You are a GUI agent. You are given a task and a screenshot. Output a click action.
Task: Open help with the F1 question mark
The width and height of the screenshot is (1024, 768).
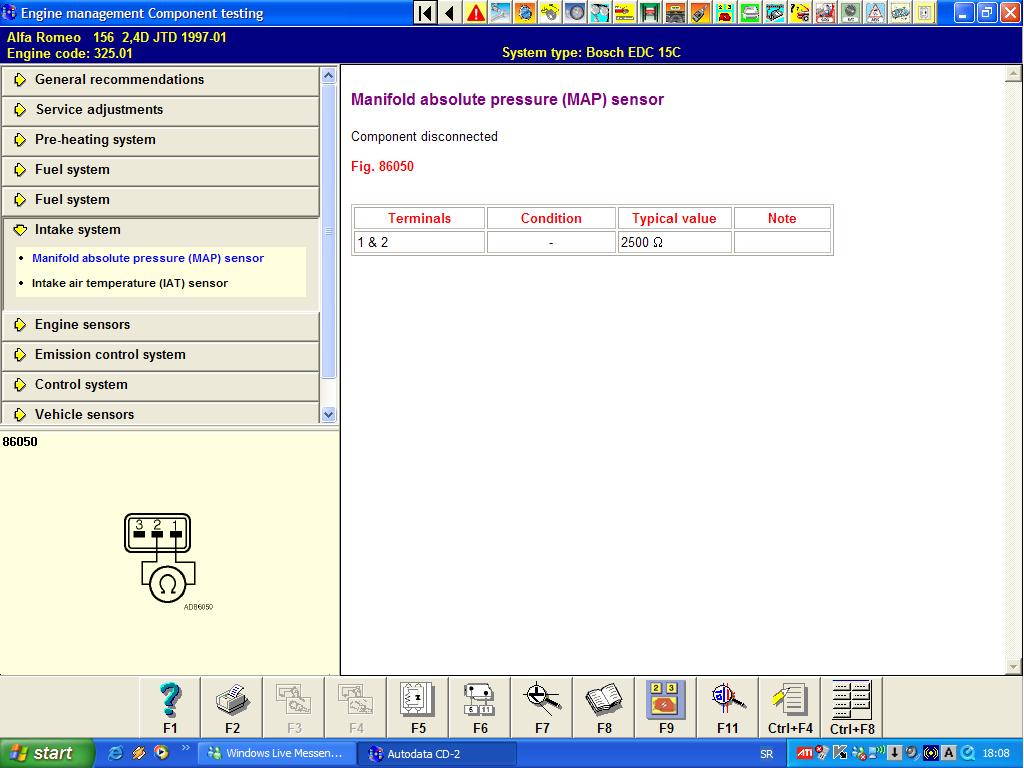(x=170, y=708)
